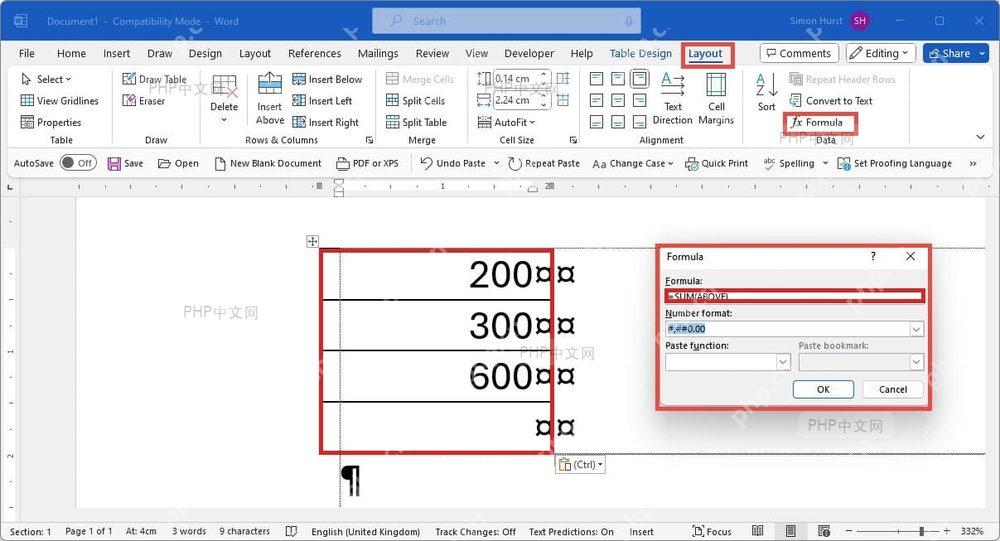Click Insert Below
1000x541 pixels.
pos(327,79)
